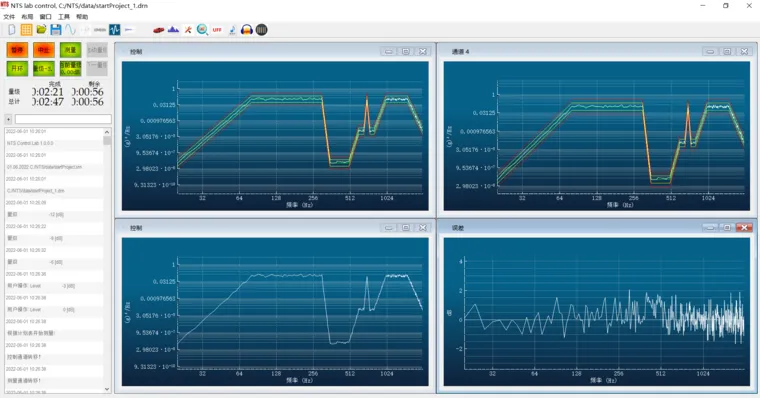Click the round black grille icon
The image size is (760, 398).
tap(261, 30)
